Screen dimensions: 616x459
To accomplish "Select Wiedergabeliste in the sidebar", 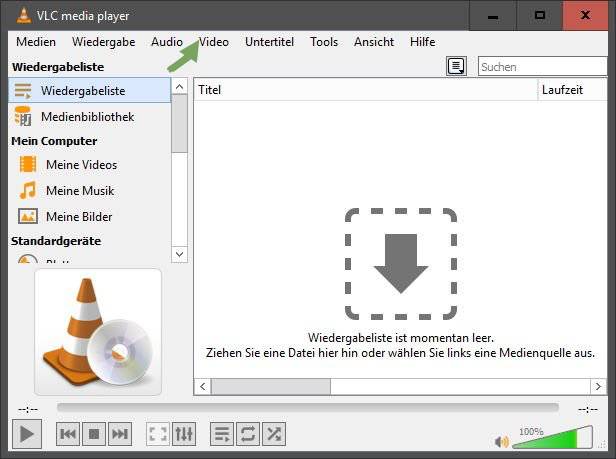I will pos(90,90).
